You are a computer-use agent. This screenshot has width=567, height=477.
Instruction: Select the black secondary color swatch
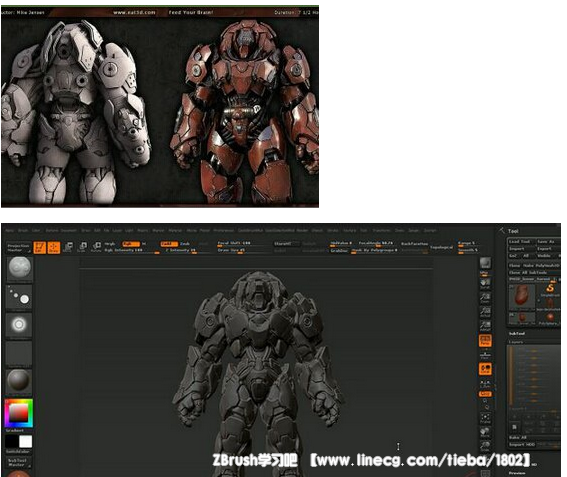pos(12,442)
